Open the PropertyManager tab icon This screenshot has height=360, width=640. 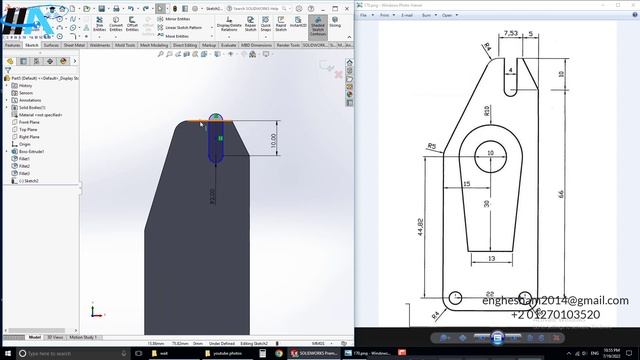tap(23, 61)
